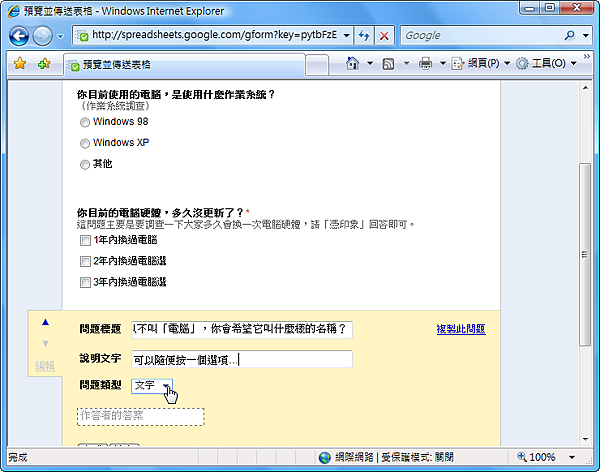The image size is (600, 472).
Task: Click the browser Forward arrow button
Action: [42, 36]
